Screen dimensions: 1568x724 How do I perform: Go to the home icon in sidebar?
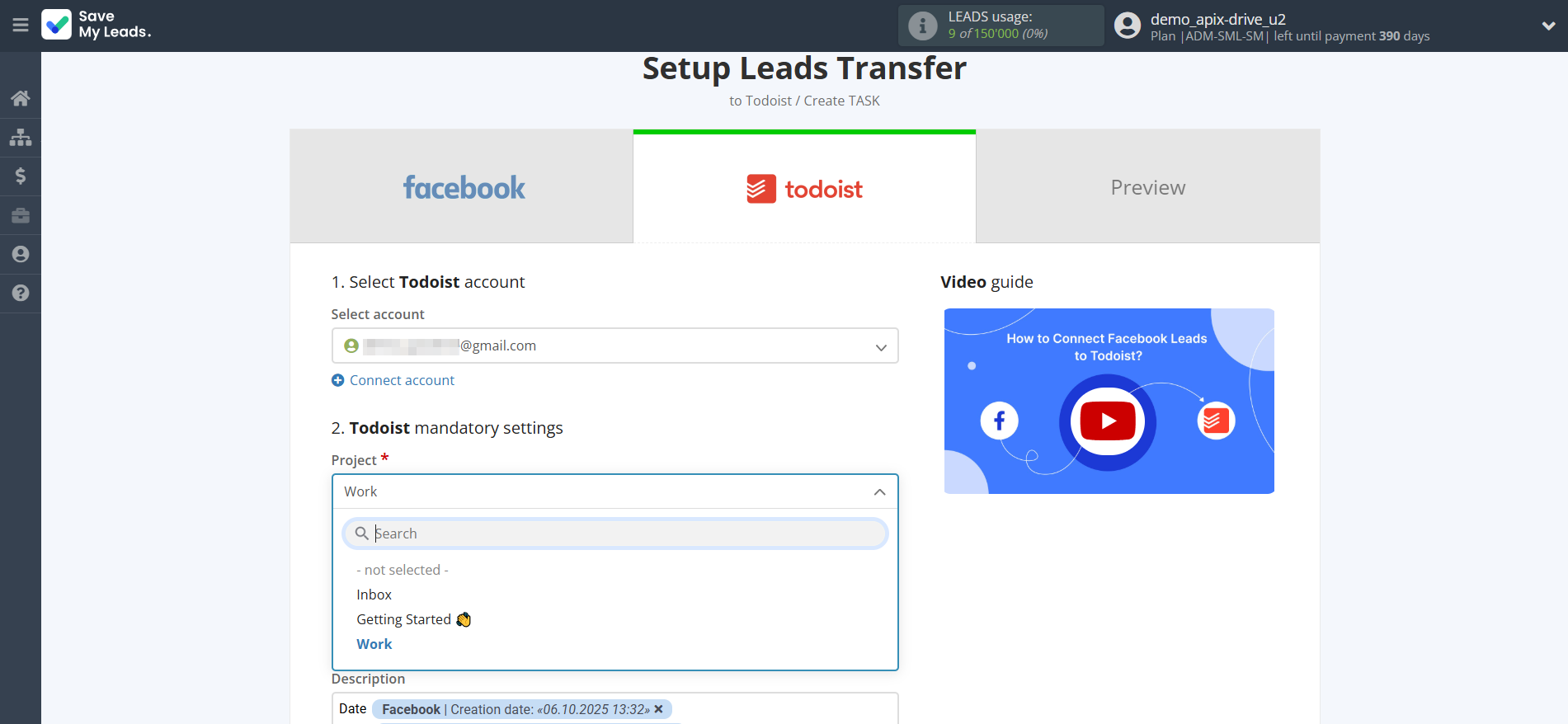click(21, 98)
